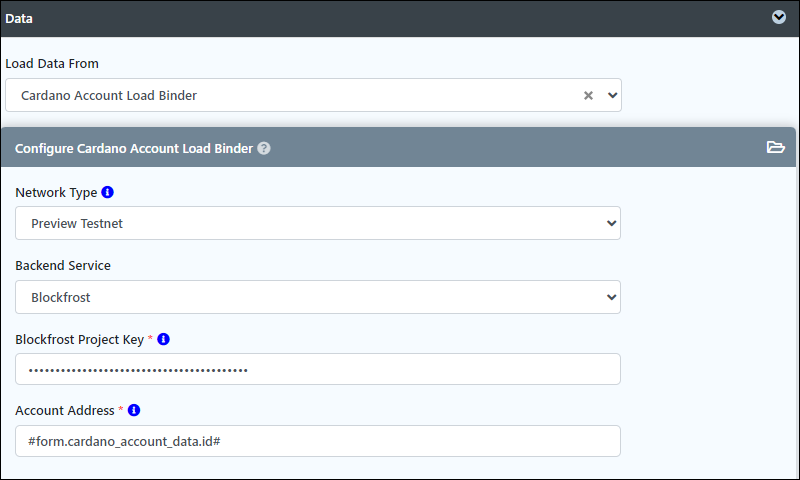Click the Network Type info icon
This screenshot has height=480, width=800.
[107, 192]
